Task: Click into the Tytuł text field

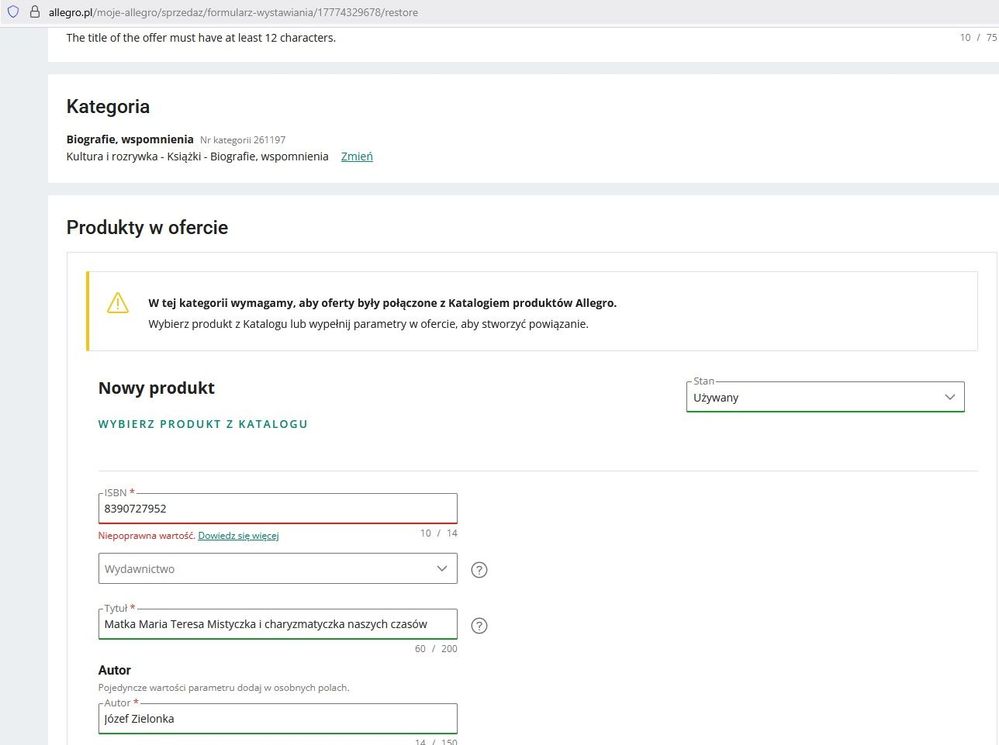Action: 277,624
